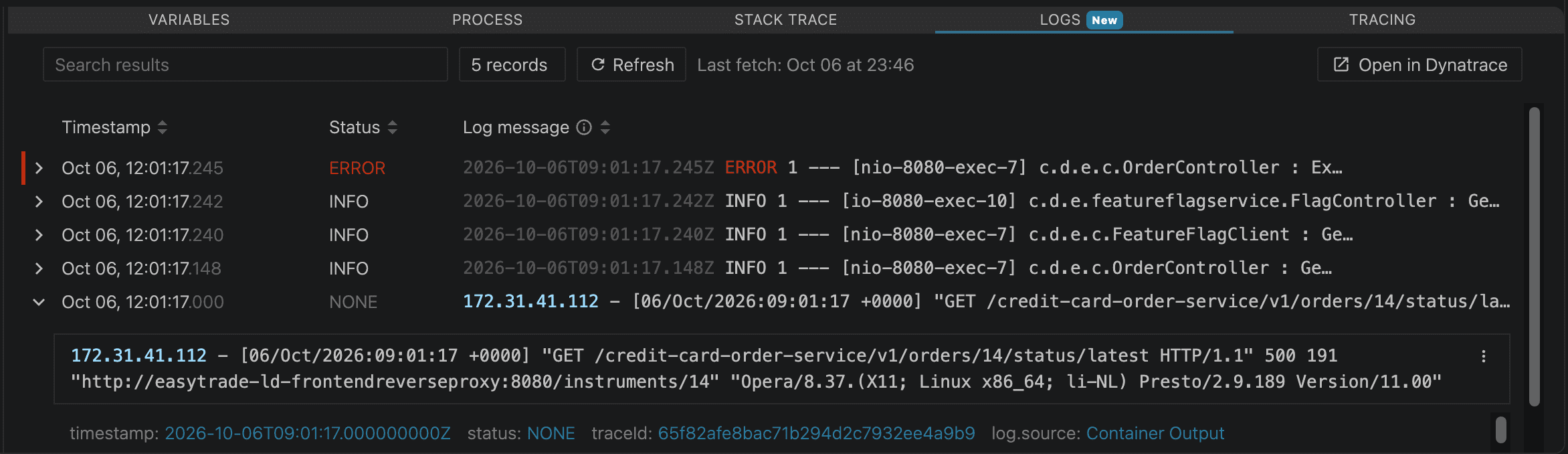The image size is (1568, 454).
Task: Click the timestamp value 2026-10-06T09:01:17.000000000Z
Action: click(308, 433)
